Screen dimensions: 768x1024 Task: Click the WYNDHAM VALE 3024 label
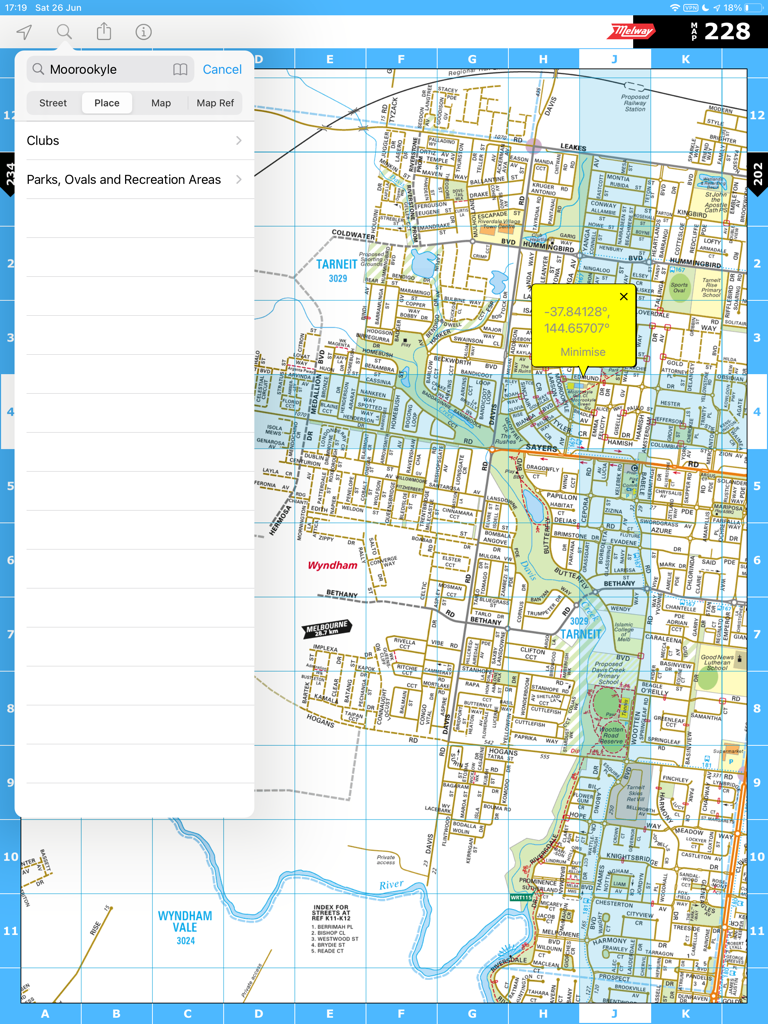185,927
